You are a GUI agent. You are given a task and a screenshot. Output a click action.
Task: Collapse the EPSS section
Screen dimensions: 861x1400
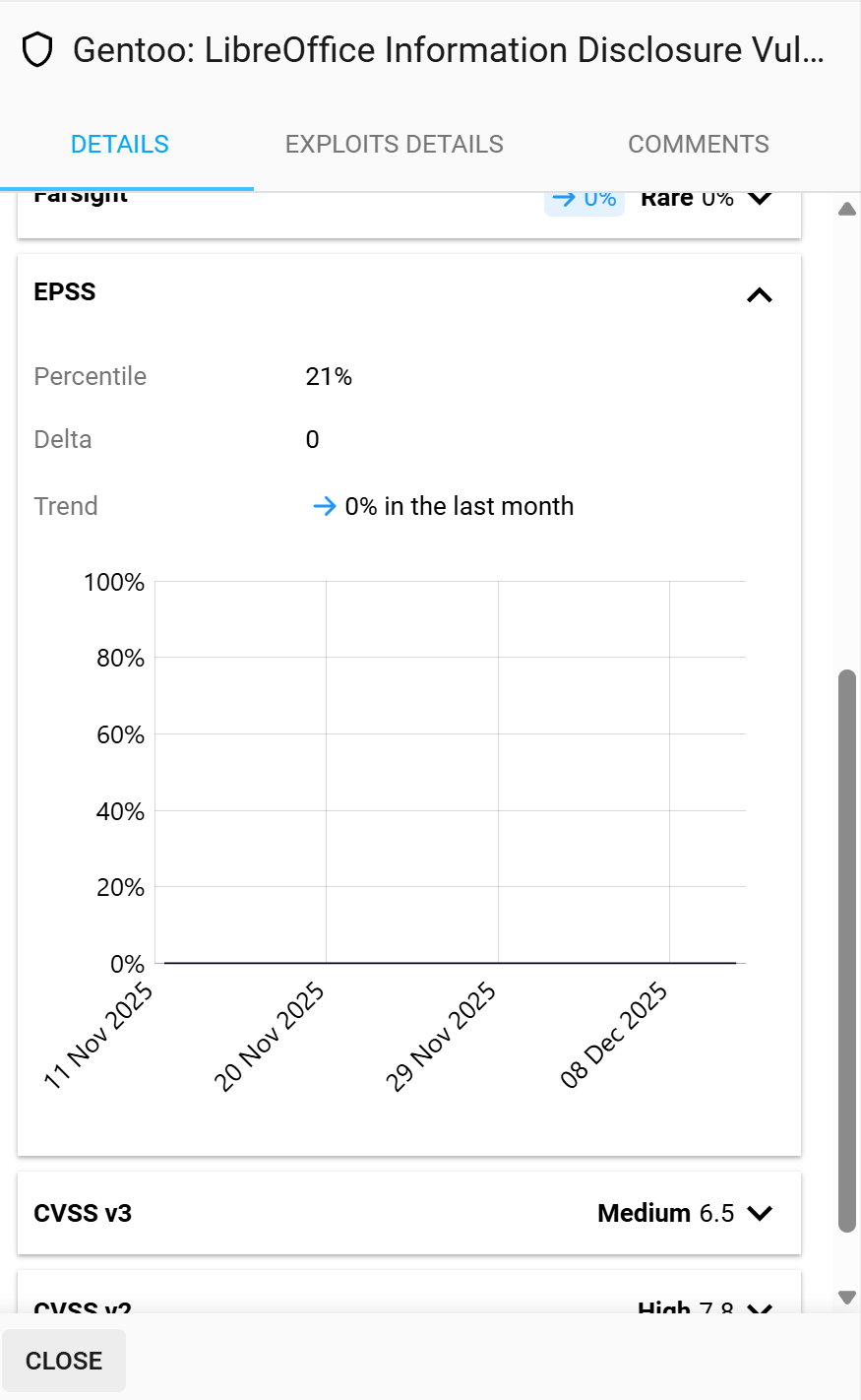point(760,294)
